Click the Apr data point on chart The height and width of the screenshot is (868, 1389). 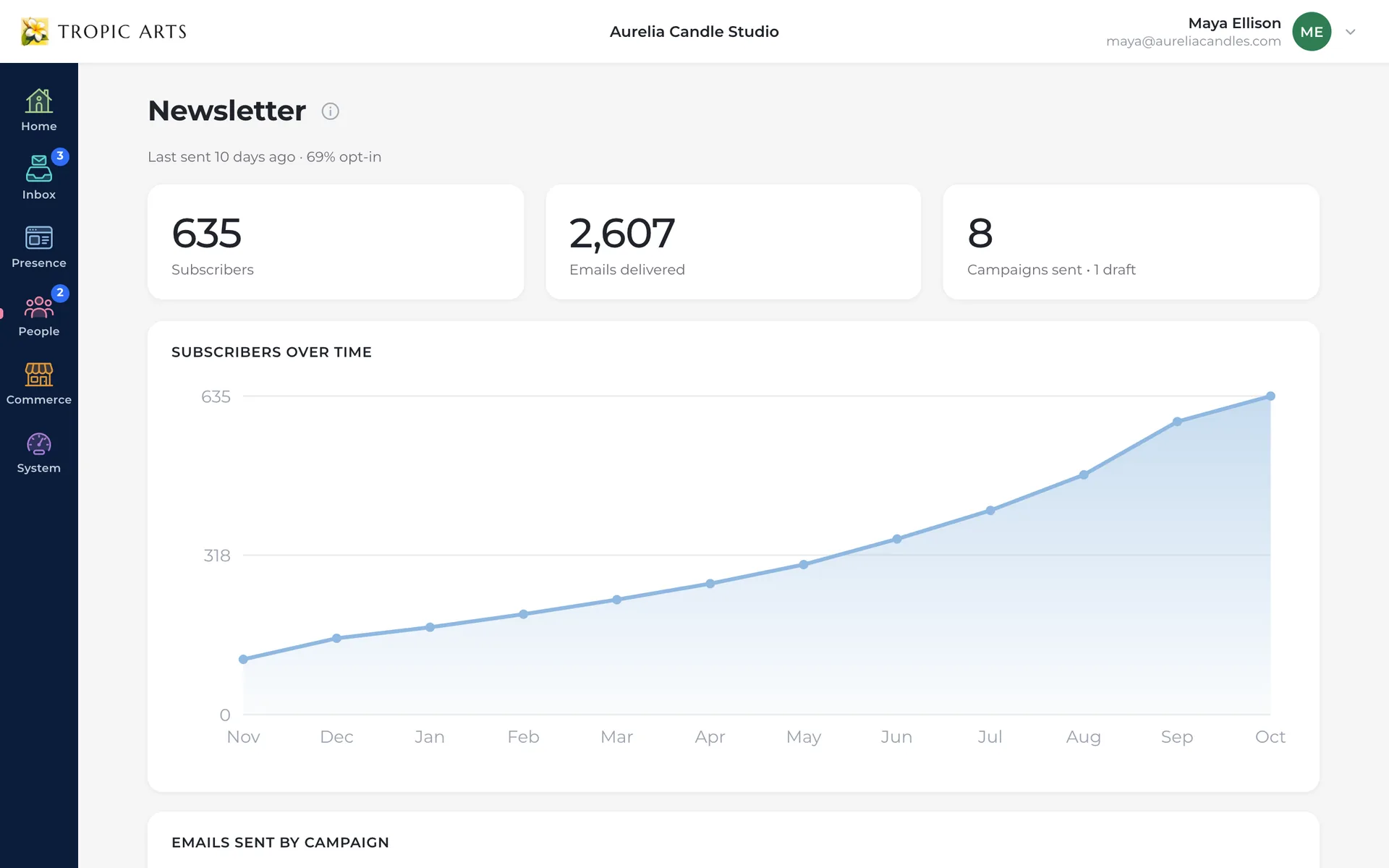[x=710, y=584]
